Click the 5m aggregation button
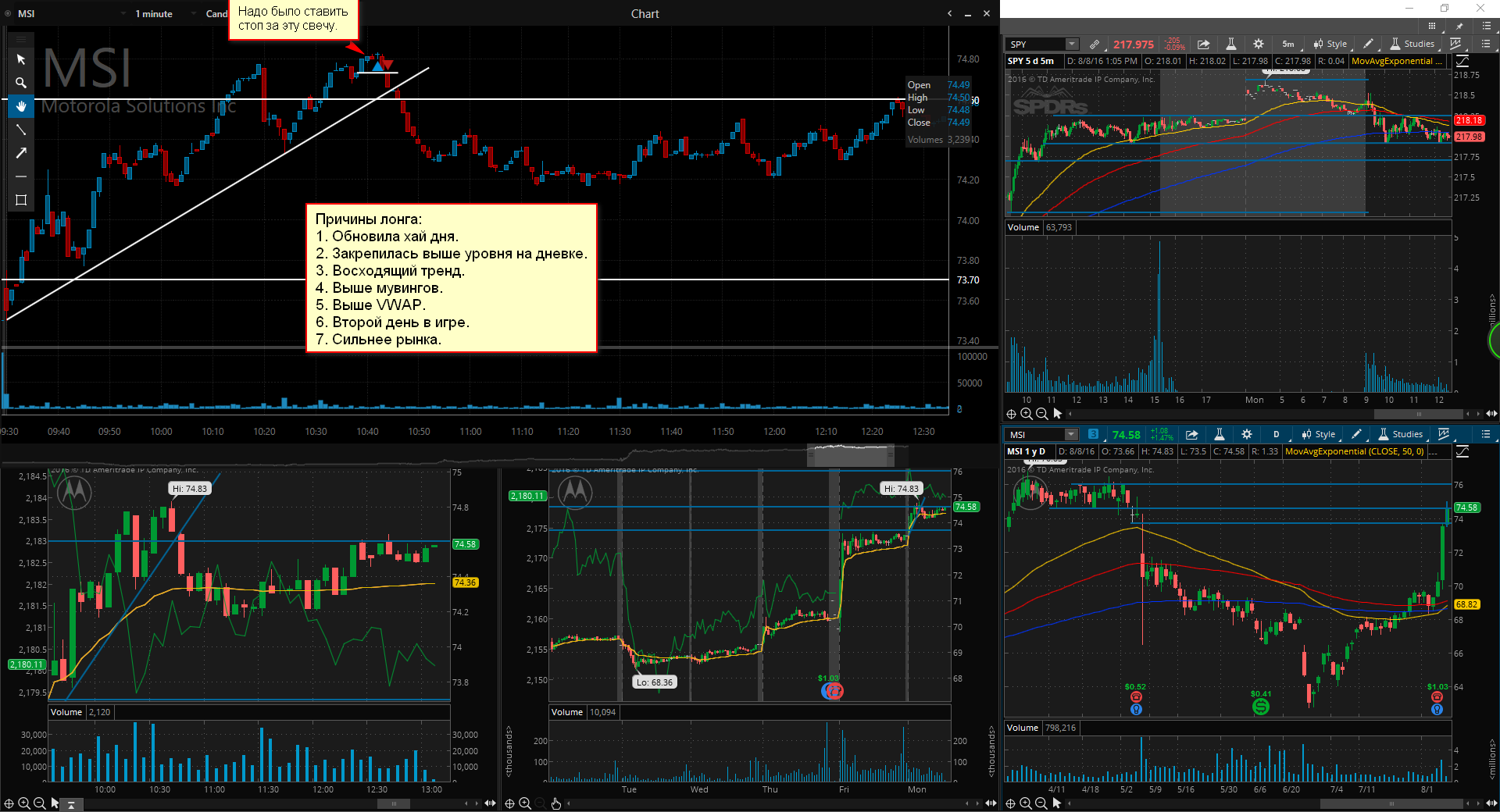 [x=1287, y=44]
